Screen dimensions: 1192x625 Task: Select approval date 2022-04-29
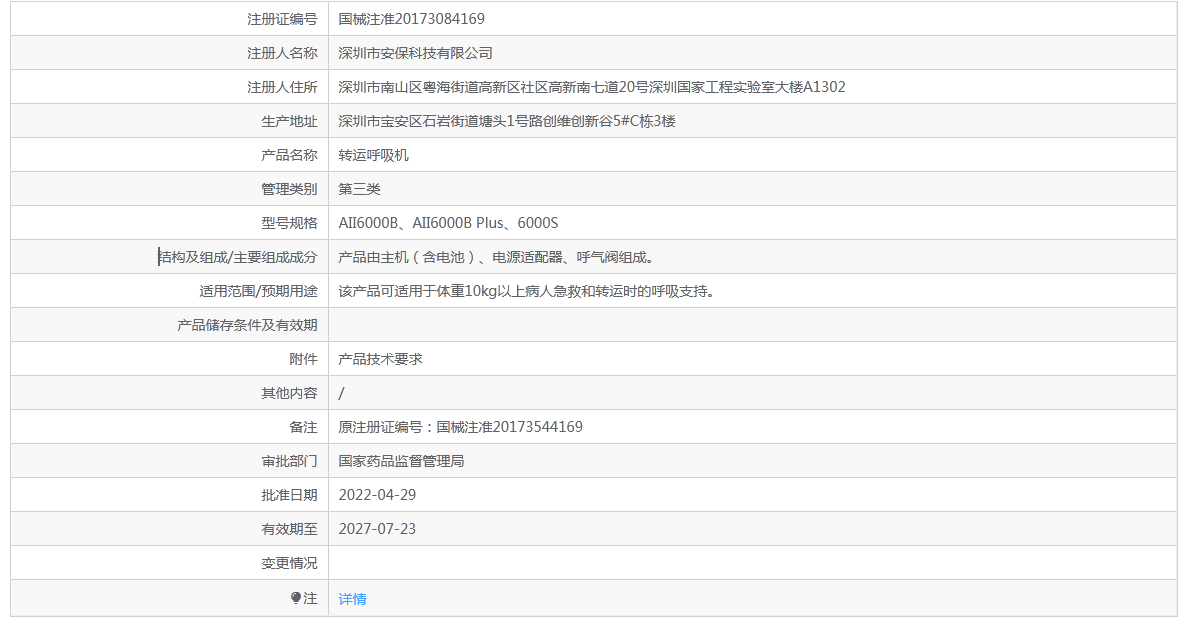(x=377, y=495)
